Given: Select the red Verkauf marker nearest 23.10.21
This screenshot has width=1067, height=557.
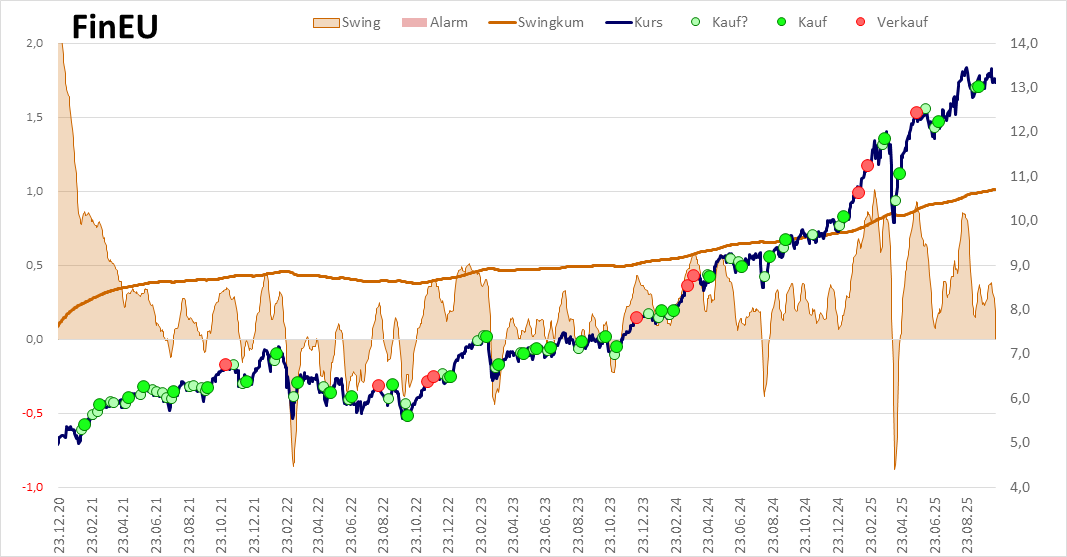Looking at the screenshot, I should (x=225, y=365).
